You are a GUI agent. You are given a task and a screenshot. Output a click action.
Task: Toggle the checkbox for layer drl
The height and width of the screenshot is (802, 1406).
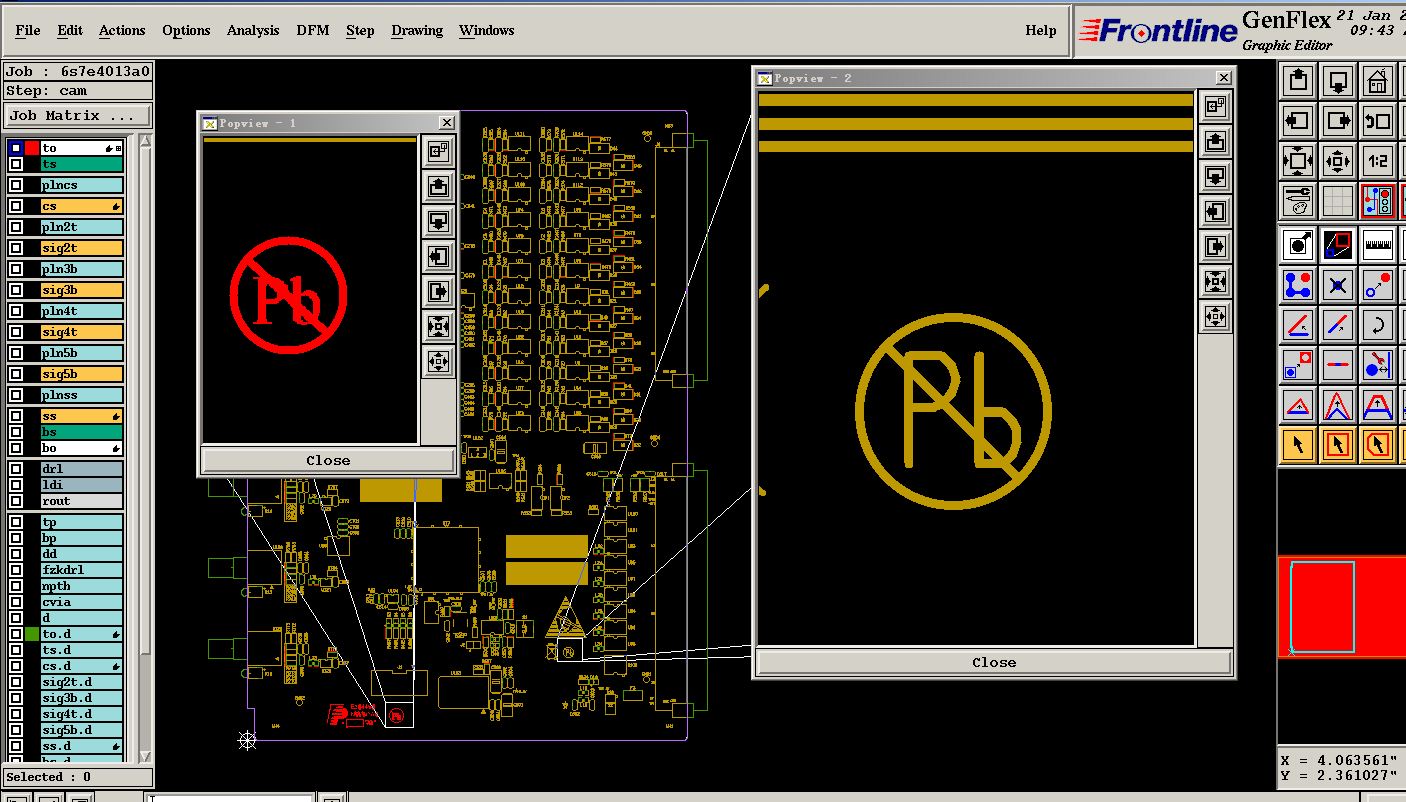[16, 469]
